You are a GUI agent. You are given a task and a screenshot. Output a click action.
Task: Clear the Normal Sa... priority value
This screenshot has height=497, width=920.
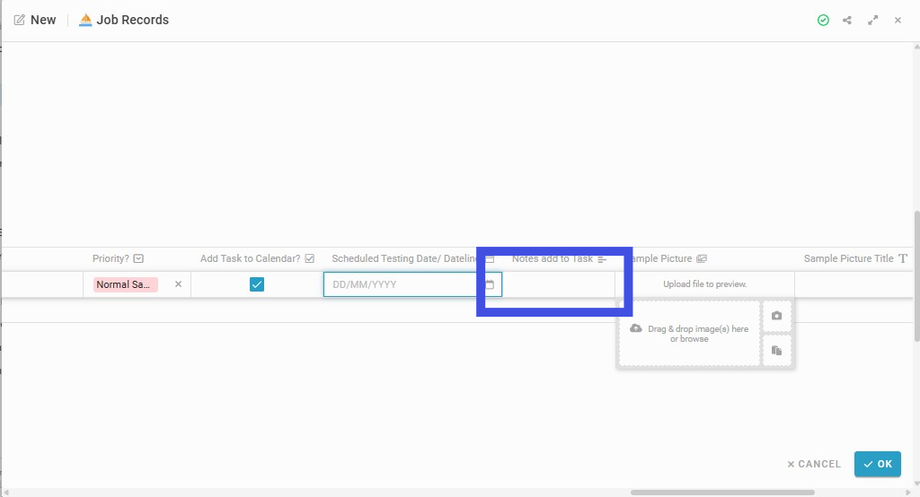click(178, 284)
